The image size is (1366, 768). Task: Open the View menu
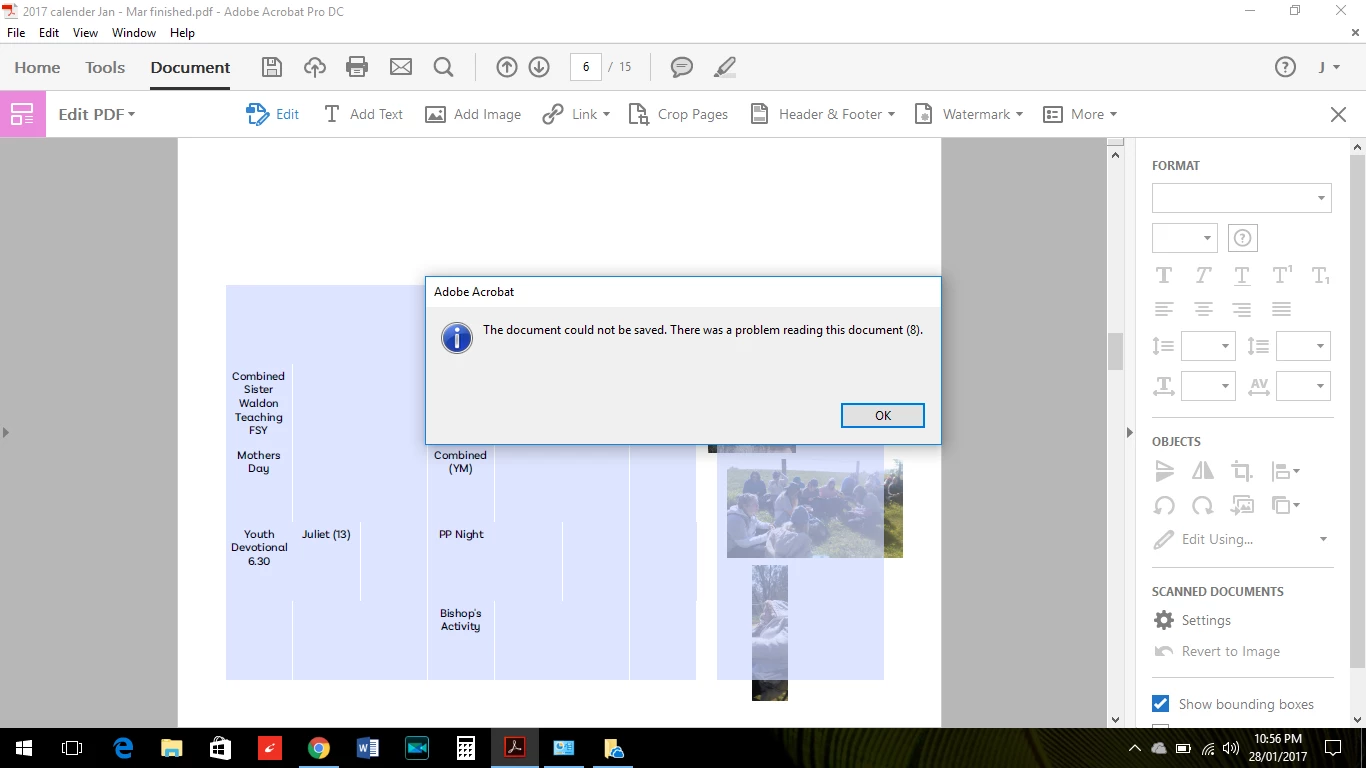click(85, 32)
